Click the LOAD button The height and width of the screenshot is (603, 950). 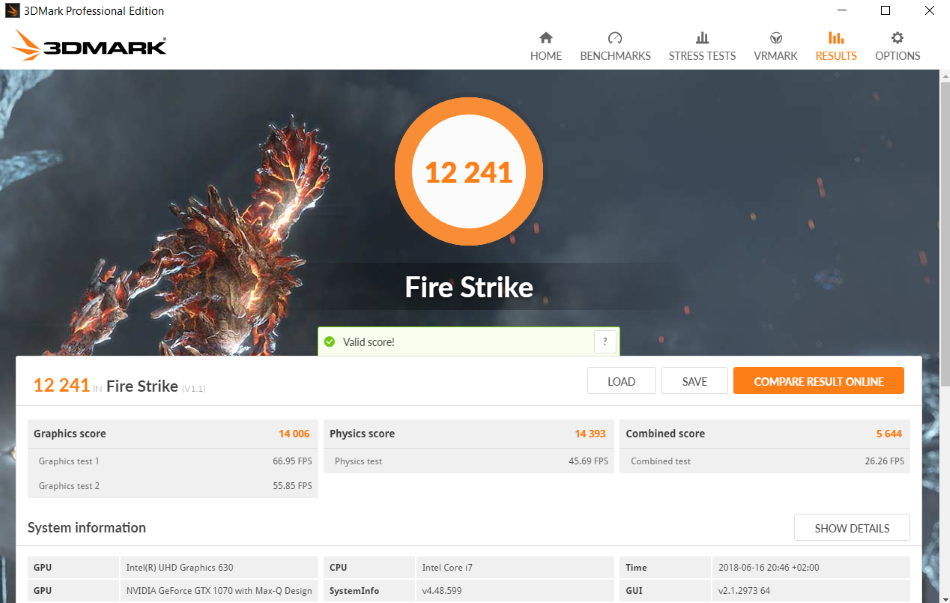click(x=621, y=381)
